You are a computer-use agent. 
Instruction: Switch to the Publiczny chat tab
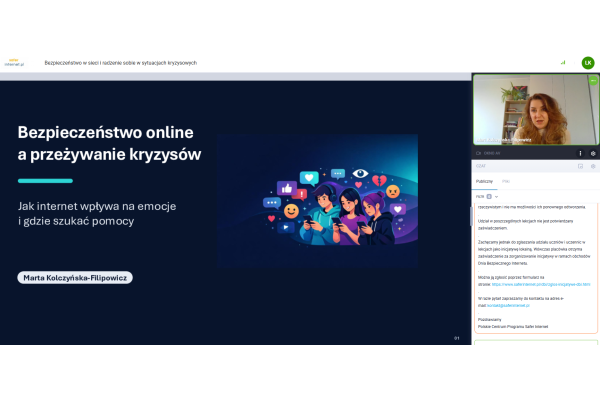click(484, 181)
